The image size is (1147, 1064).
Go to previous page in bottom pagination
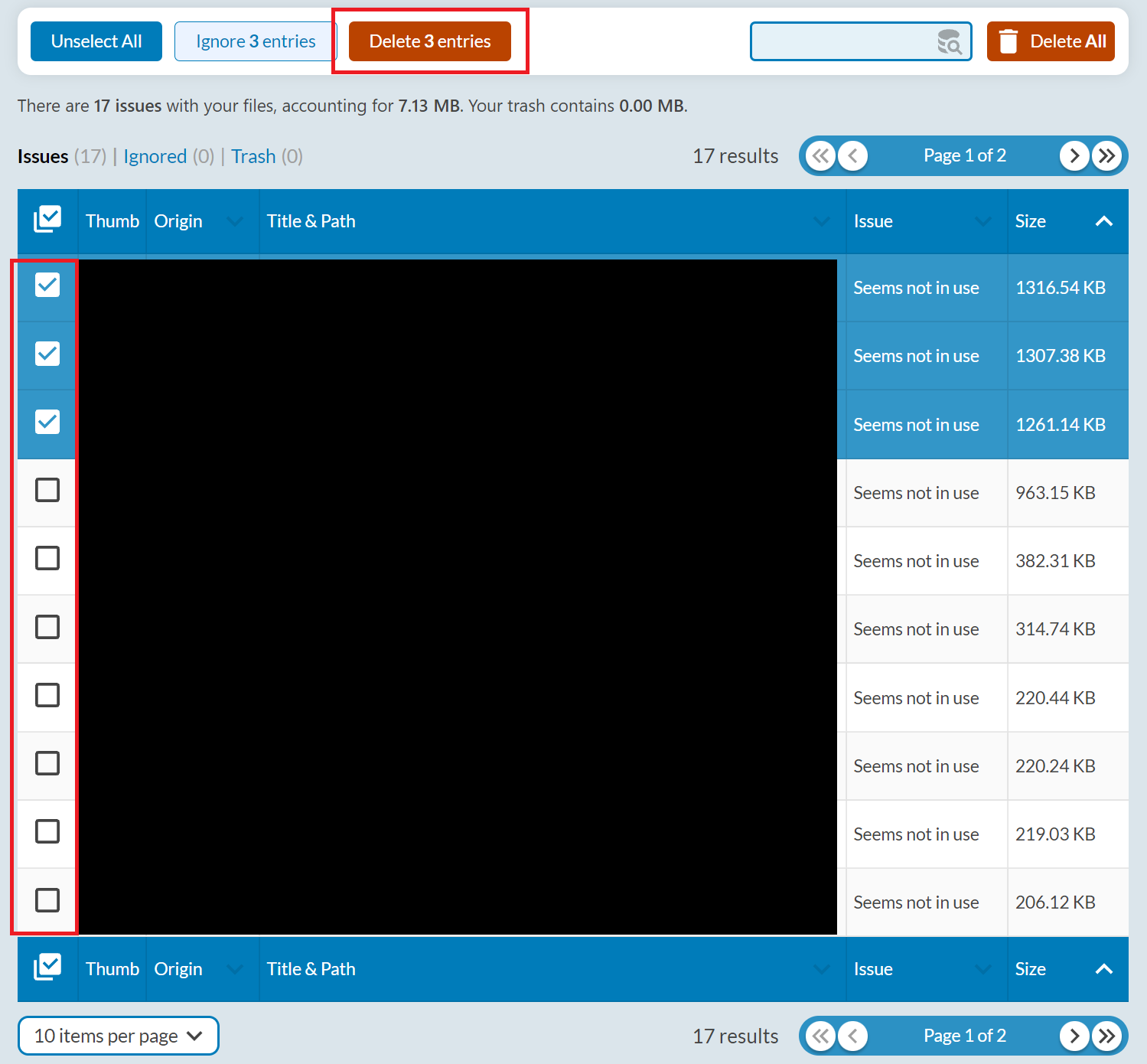tap(853, 1036)
